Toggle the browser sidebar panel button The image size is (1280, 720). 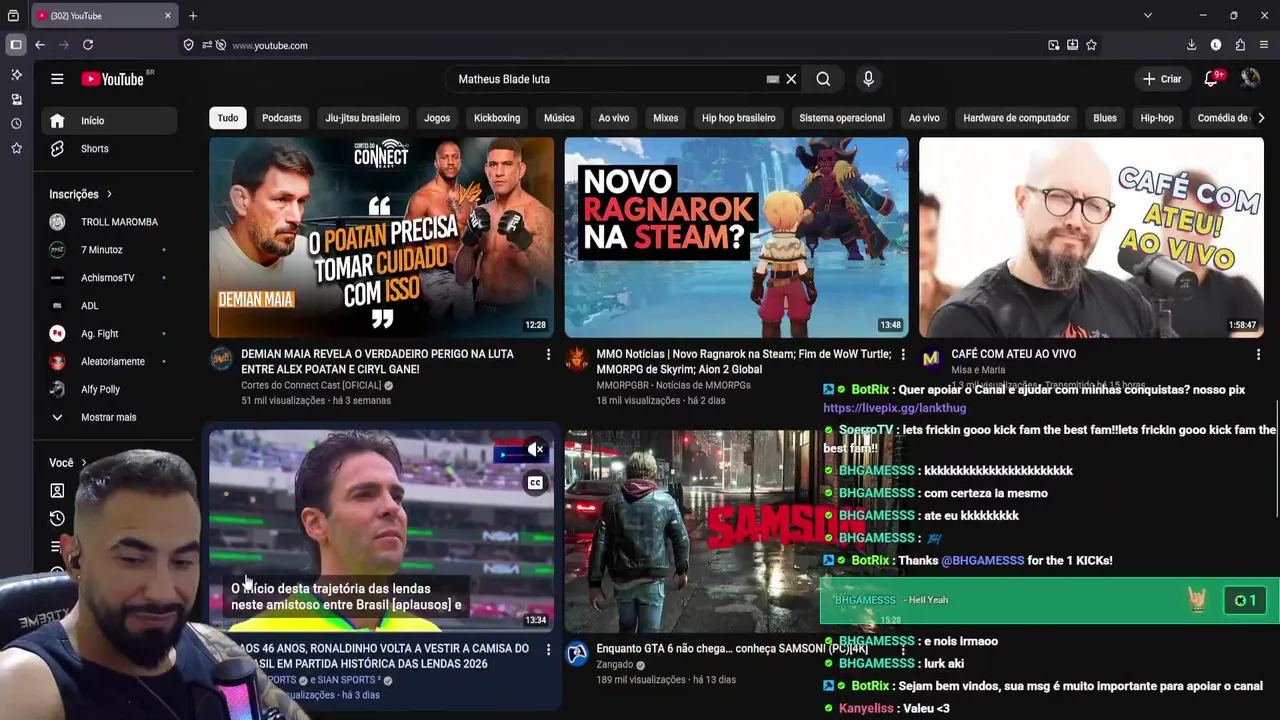[15, 45]
